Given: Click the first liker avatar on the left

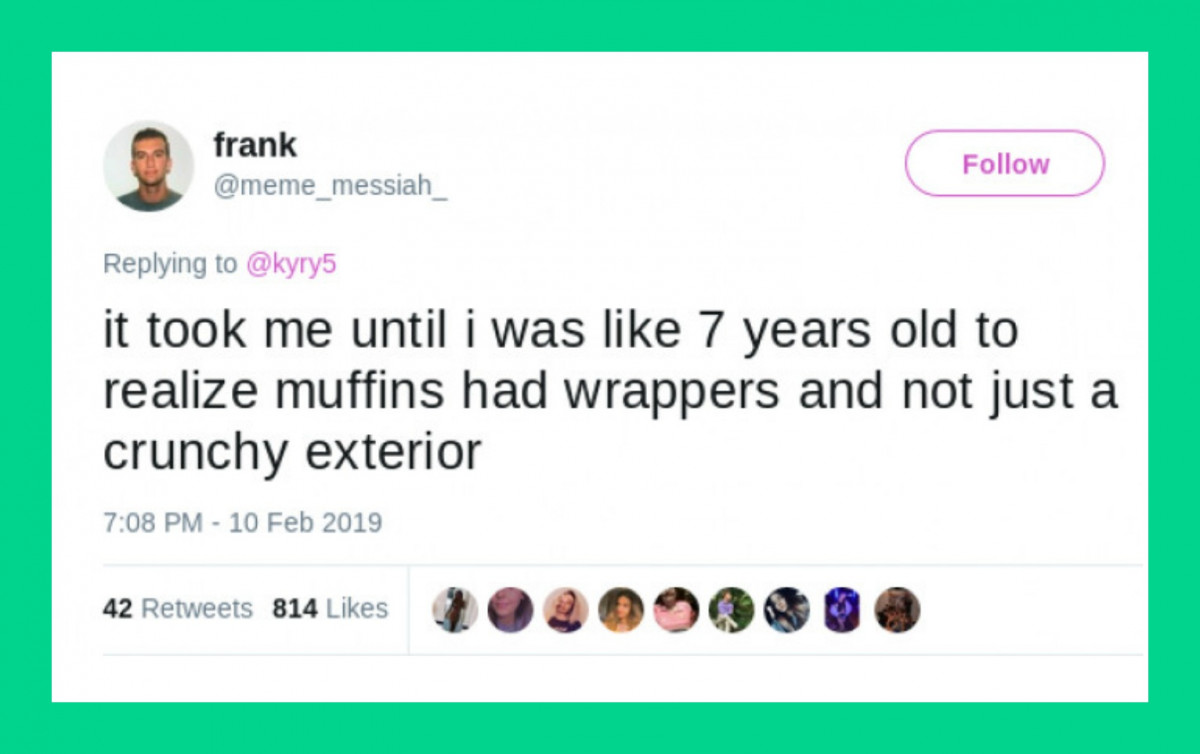Looking at the screenshot, I should click(455, 609).
